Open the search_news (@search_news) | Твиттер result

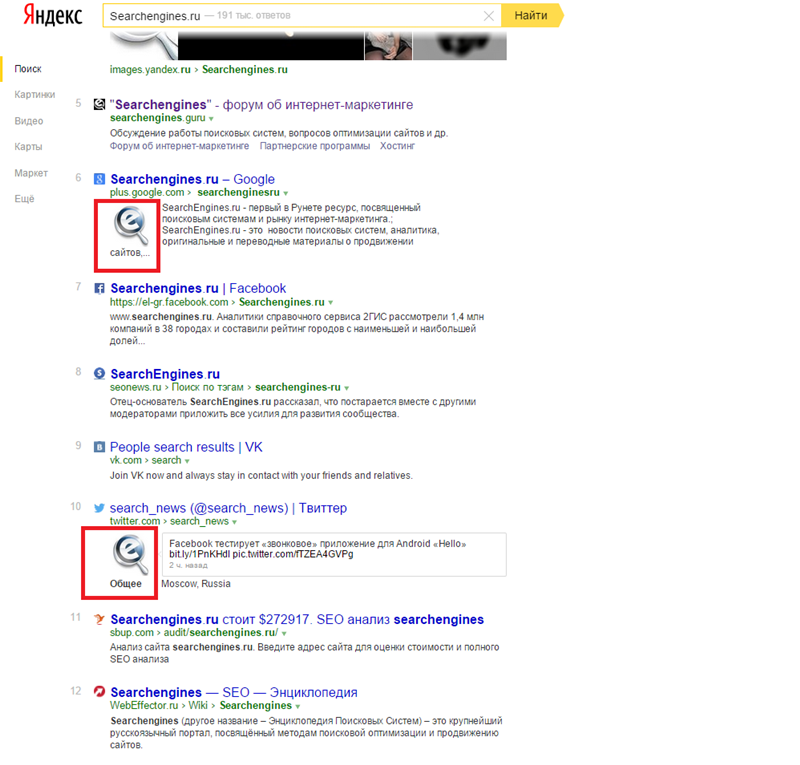click(228, 508)
